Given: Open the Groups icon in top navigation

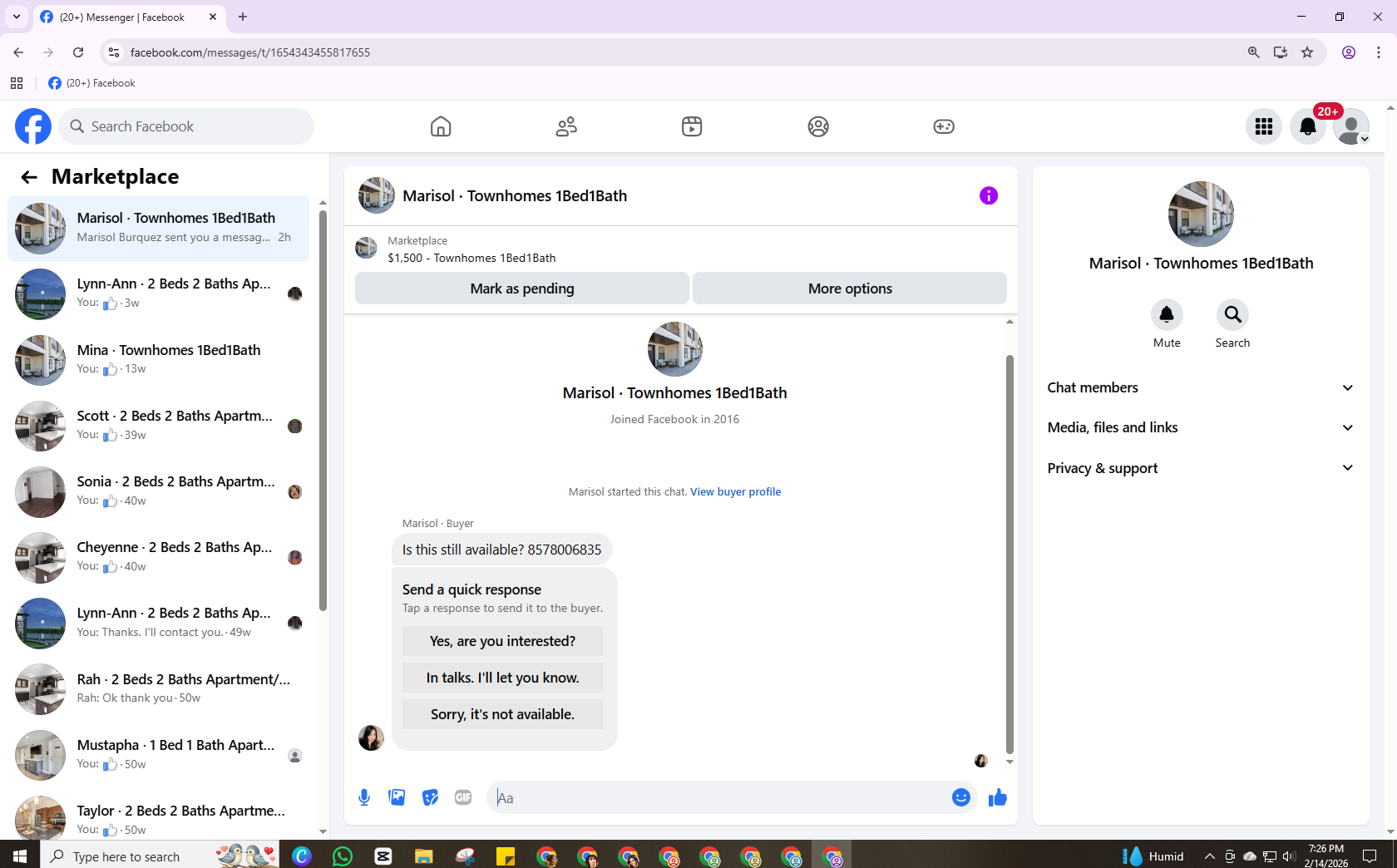Looking at the screenshot, I should pyautogui.click(x=818, y=126).
